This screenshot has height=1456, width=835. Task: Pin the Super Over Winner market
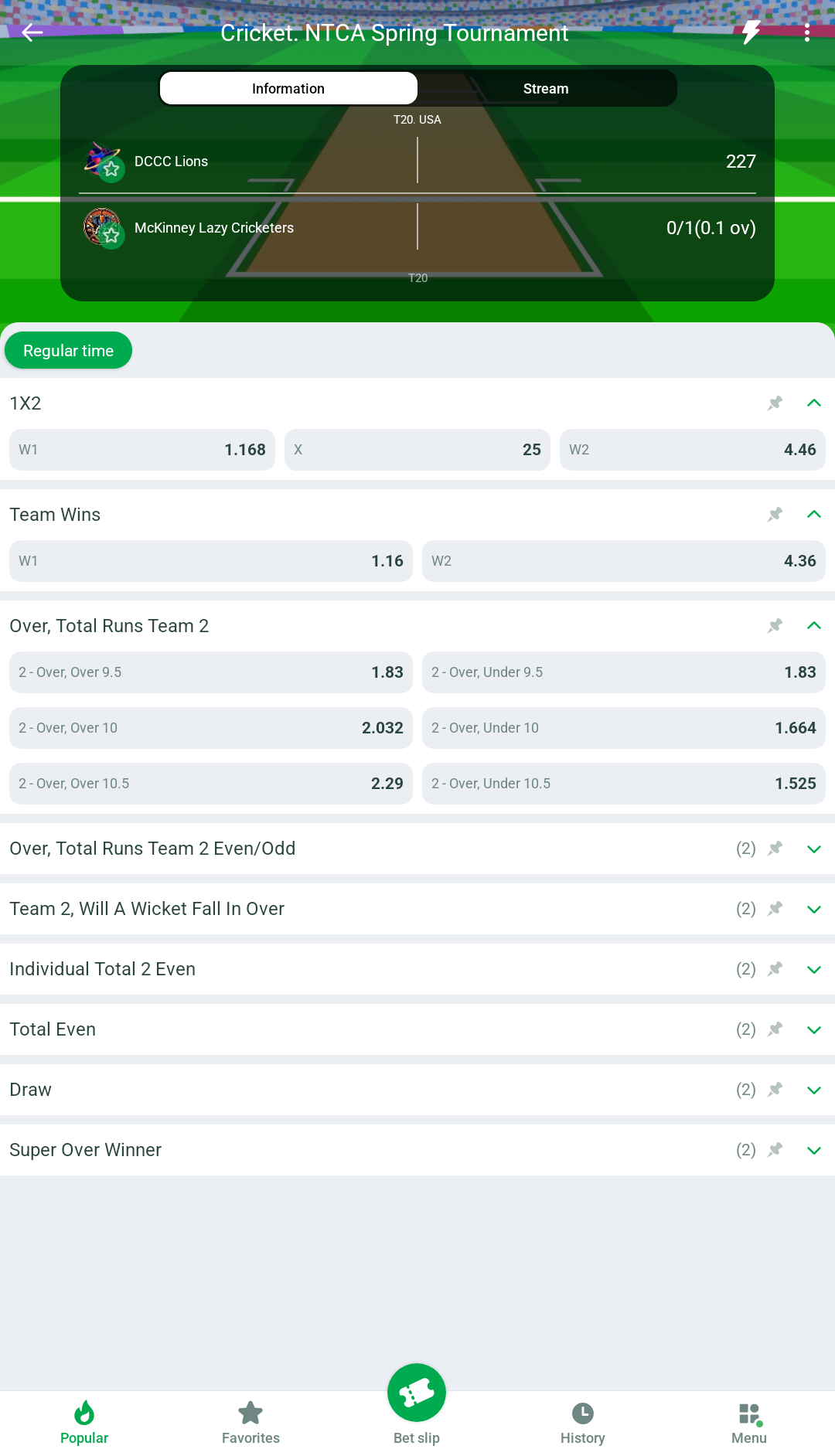click(775, 1150)
